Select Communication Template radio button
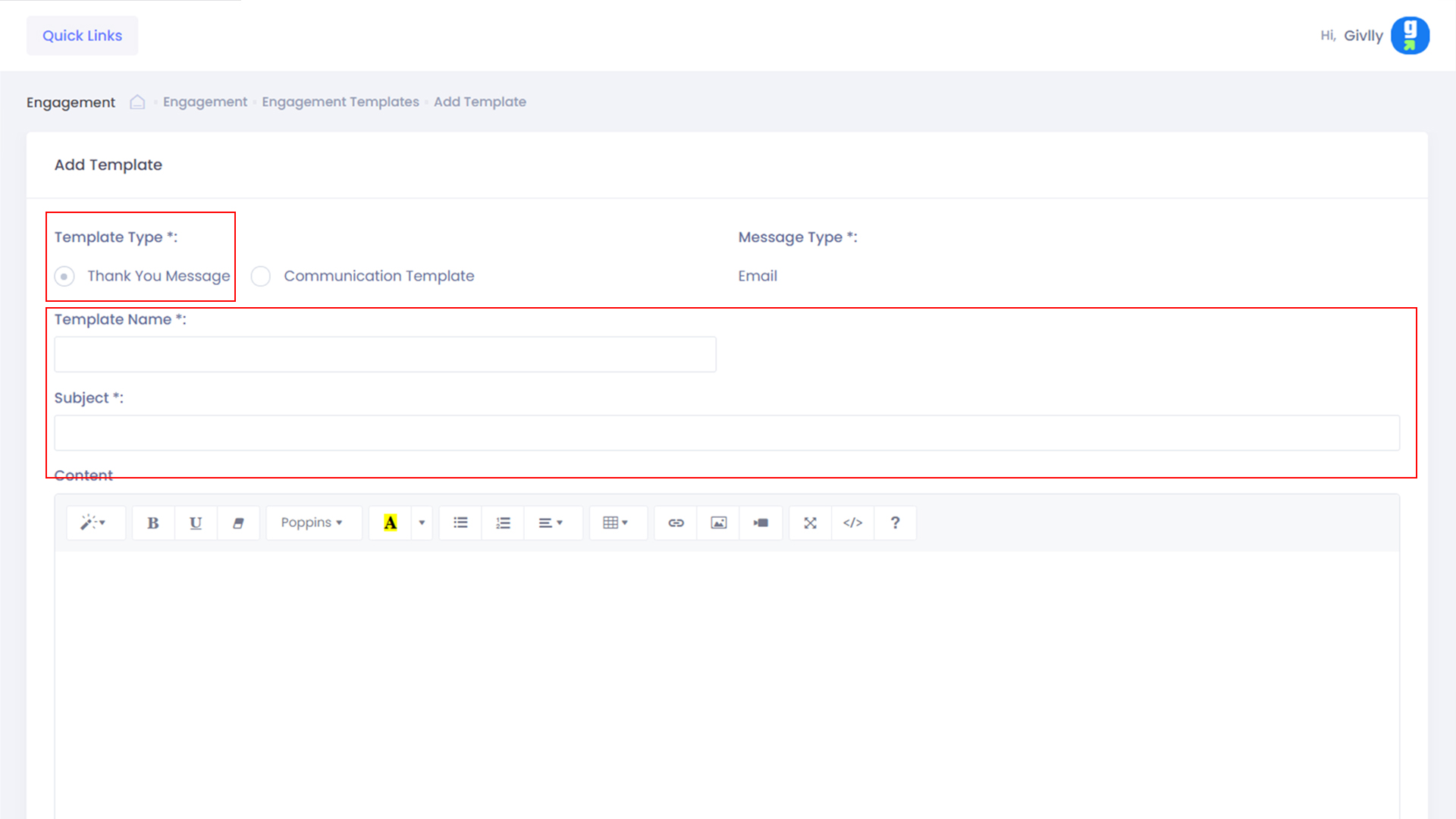Image resolution: width=1456 pixels, height=819 pixels. 261,277
